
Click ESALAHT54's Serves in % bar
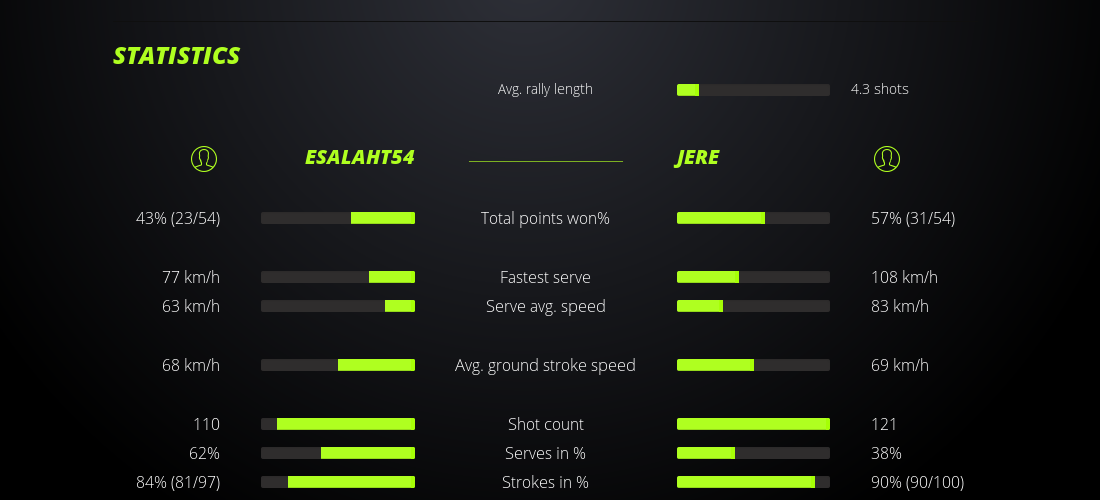coord(338,453)
